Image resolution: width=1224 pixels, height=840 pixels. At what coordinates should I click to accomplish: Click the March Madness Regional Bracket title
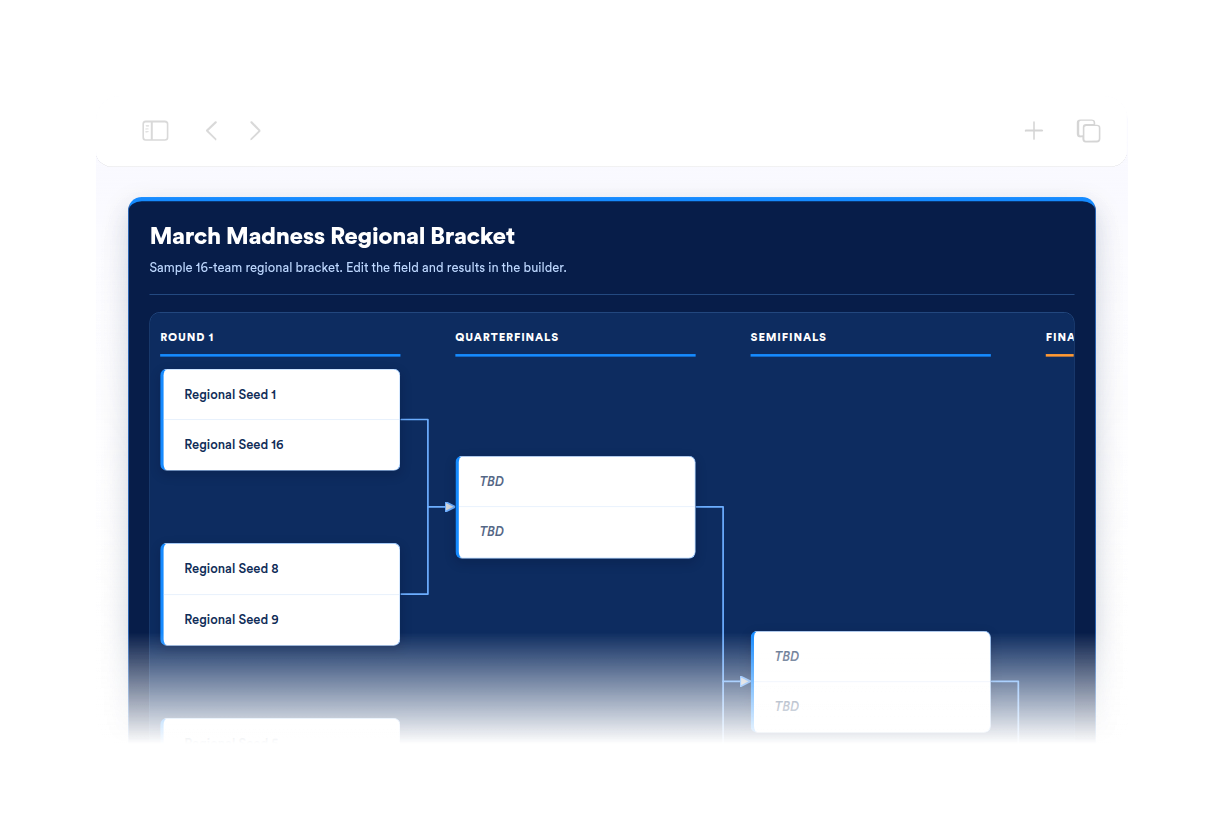332,236
